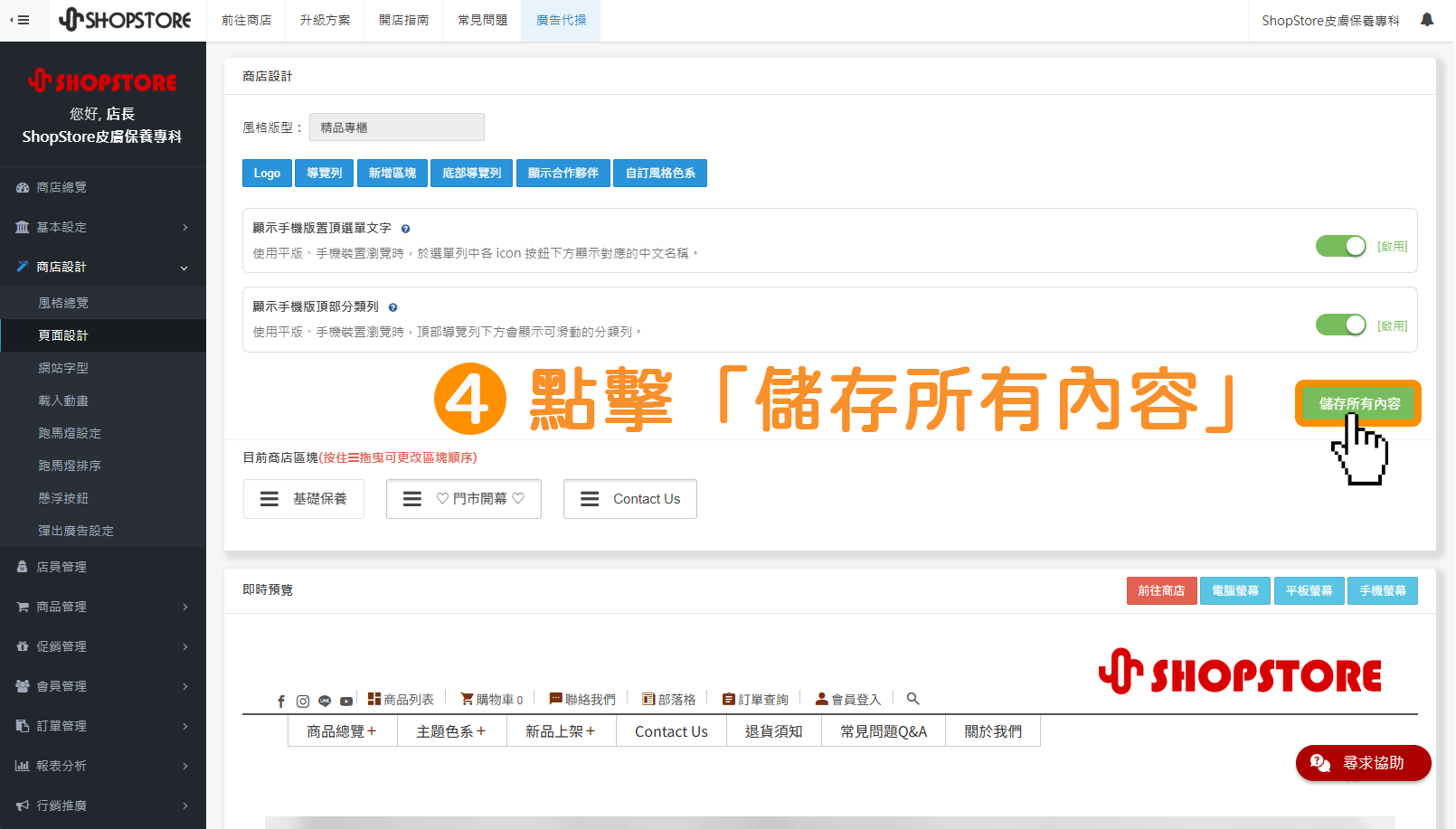Image resolution: width=1456 pixels, height=829 pixels.
Task: Expand 行銷推廣 in sidebar
Action: point(103,805)
